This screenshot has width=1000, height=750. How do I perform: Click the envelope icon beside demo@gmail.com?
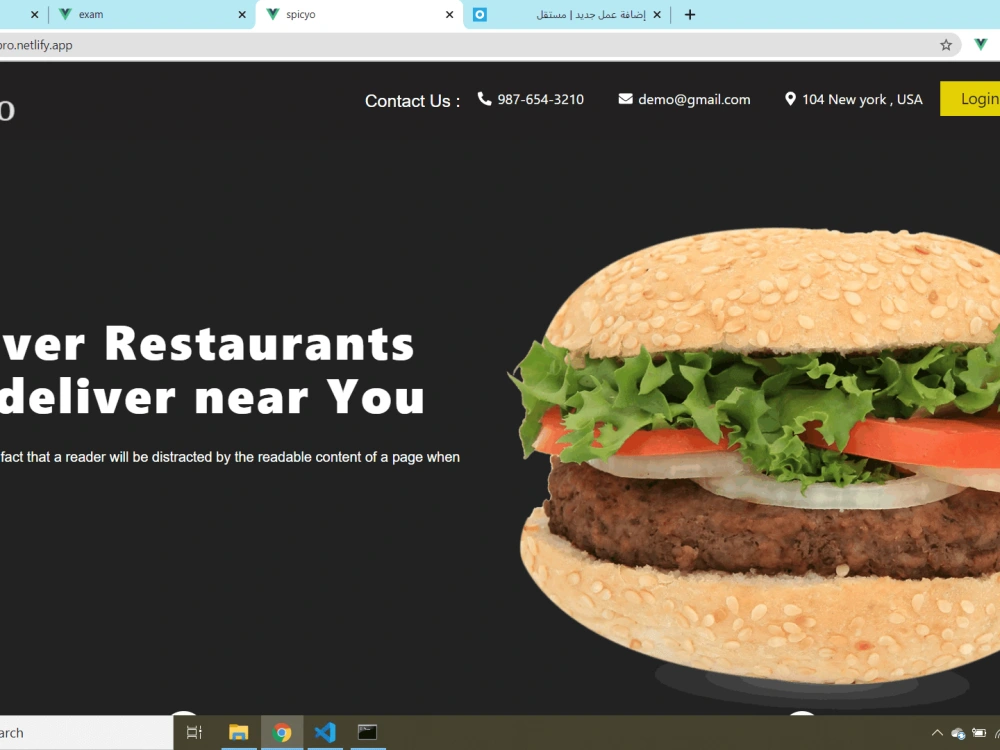626,99
